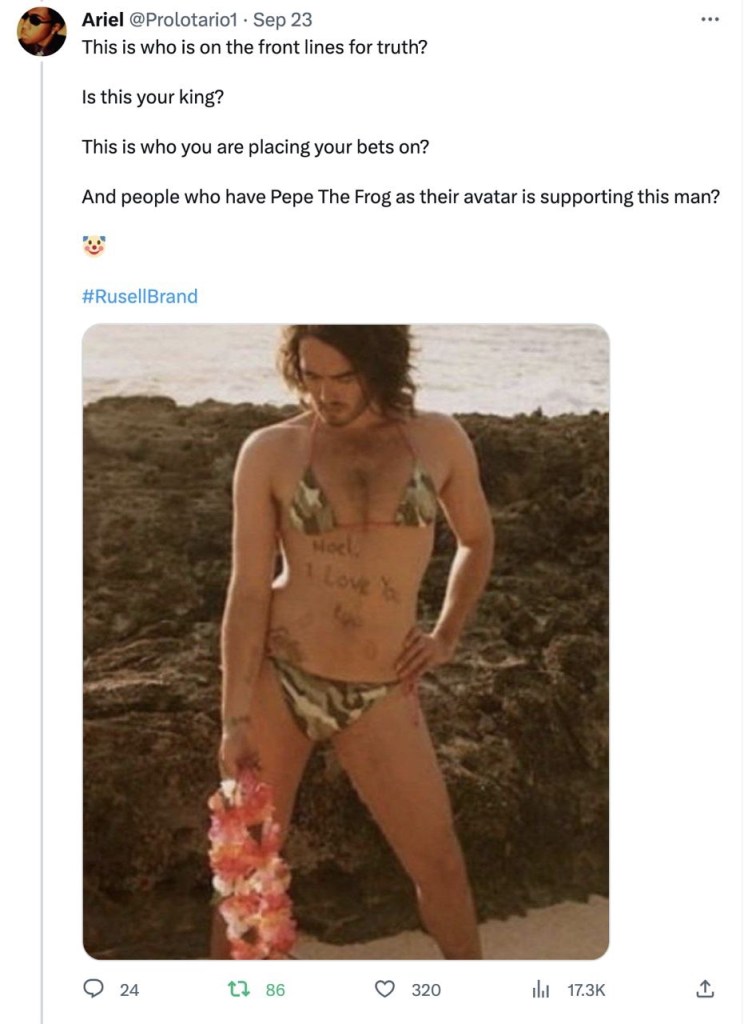Visit the @Prolotario1 handle link
The image size is (748, 1024).
[184, 20]
